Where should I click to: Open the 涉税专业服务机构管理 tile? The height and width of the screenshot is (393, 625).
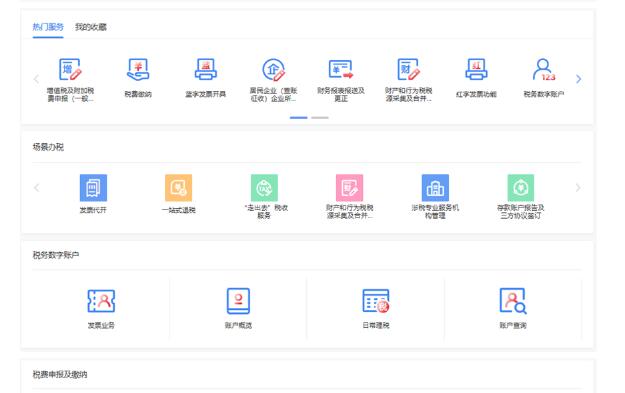click(435, 188)
